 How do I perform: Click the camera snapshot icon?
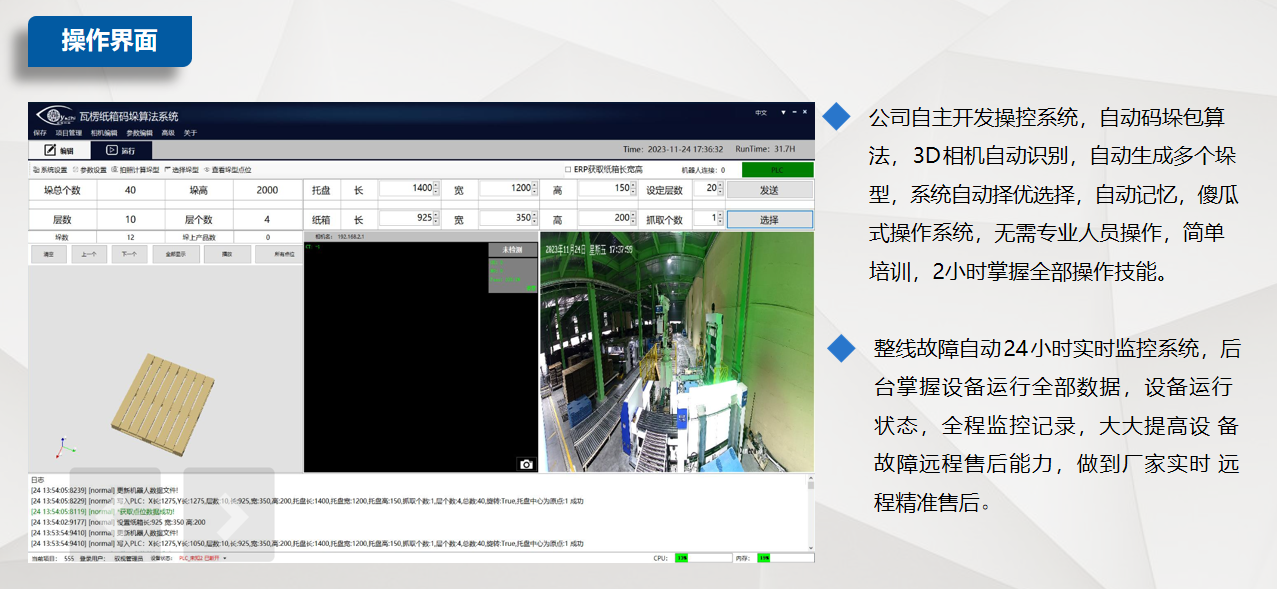(526, 464)
